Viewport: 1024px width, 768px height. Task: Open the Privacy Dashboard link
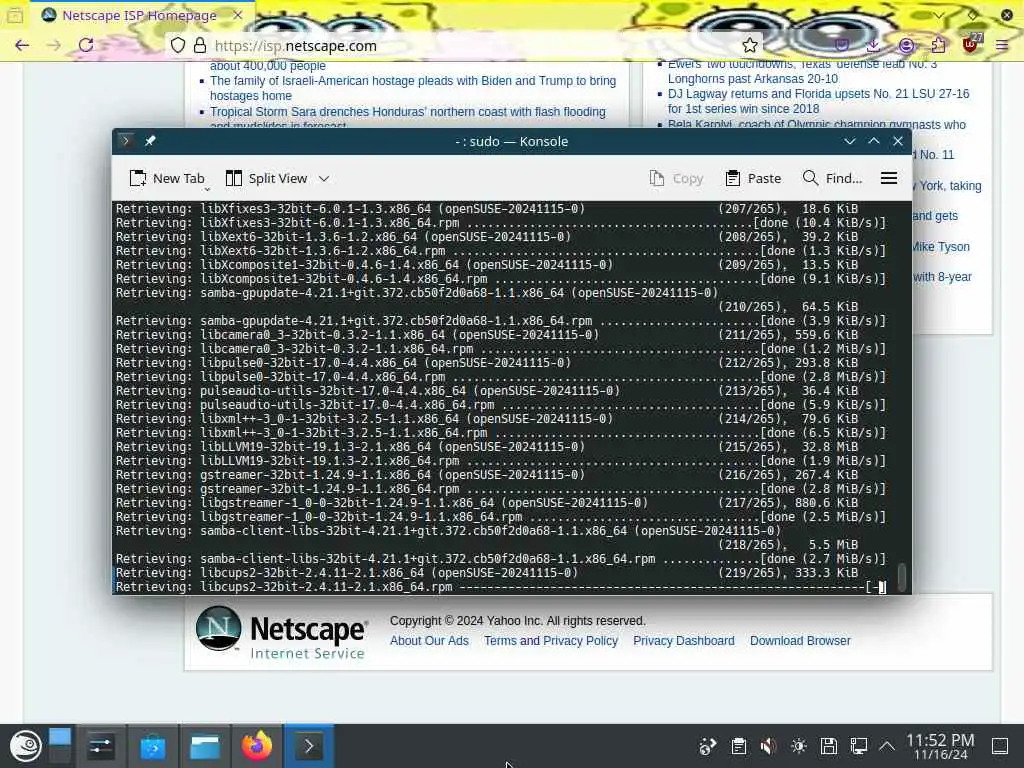[x=684, y=641]
